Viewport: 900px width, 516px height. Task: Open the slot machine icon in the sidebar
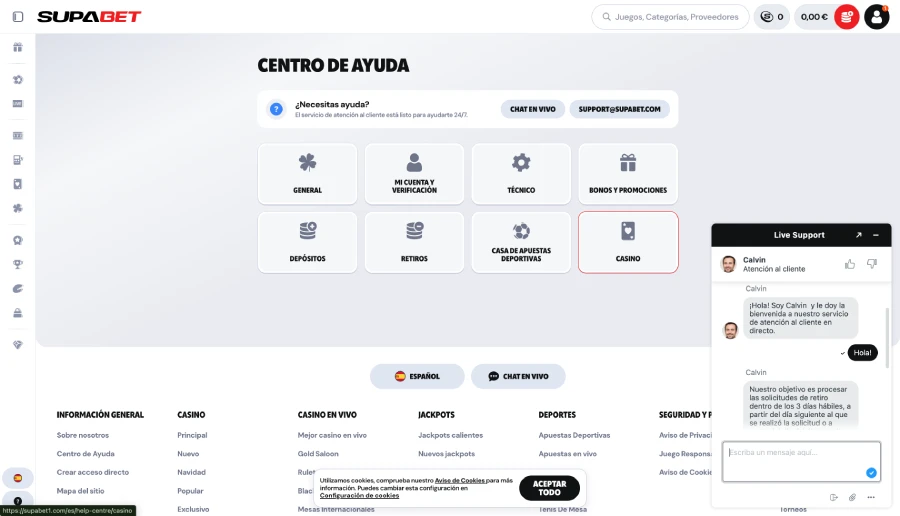[x=18, y=160]
